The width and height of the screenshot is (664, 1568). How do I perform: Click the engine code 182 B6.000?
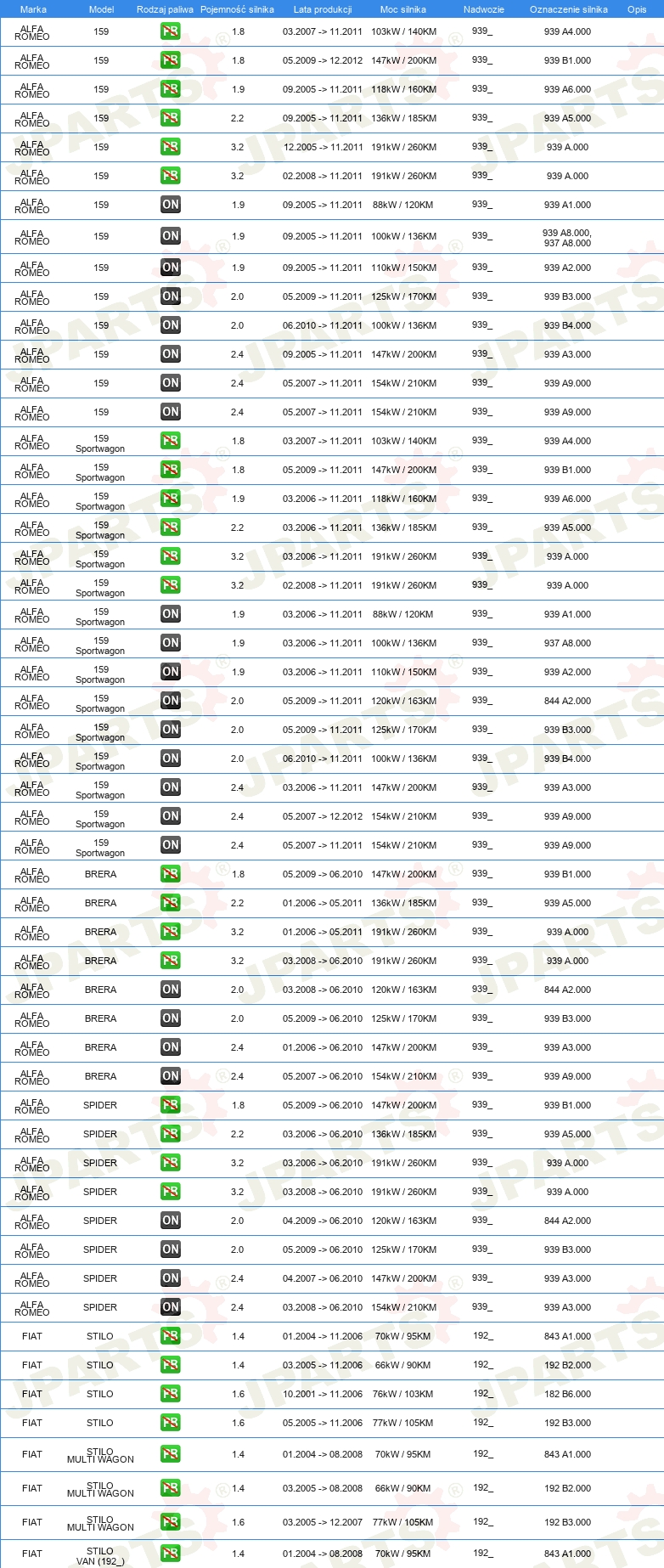point(567,1394)
